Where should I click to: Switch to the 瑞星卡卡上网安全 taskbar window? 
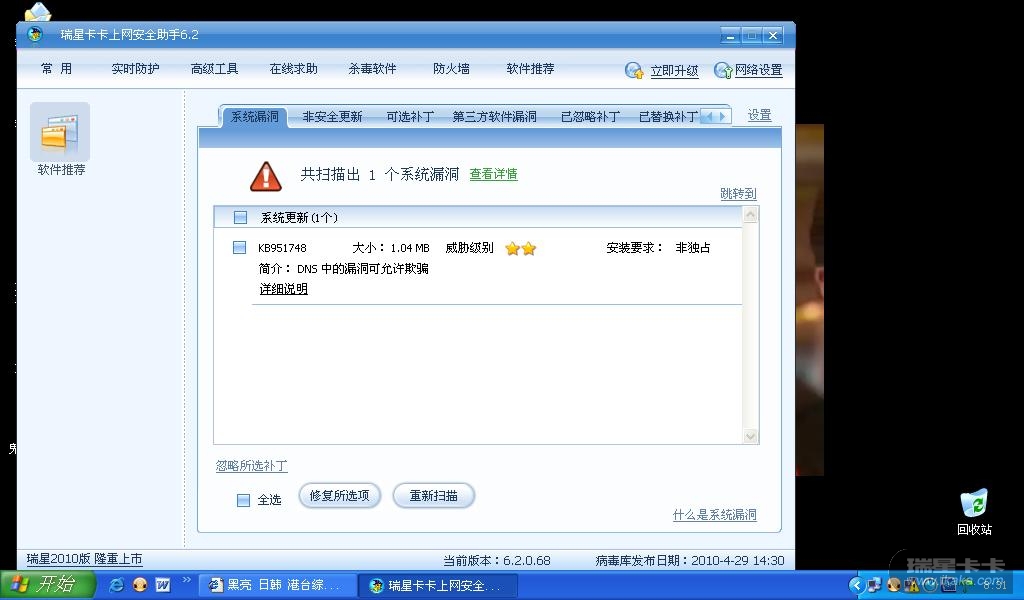[438, 585]
